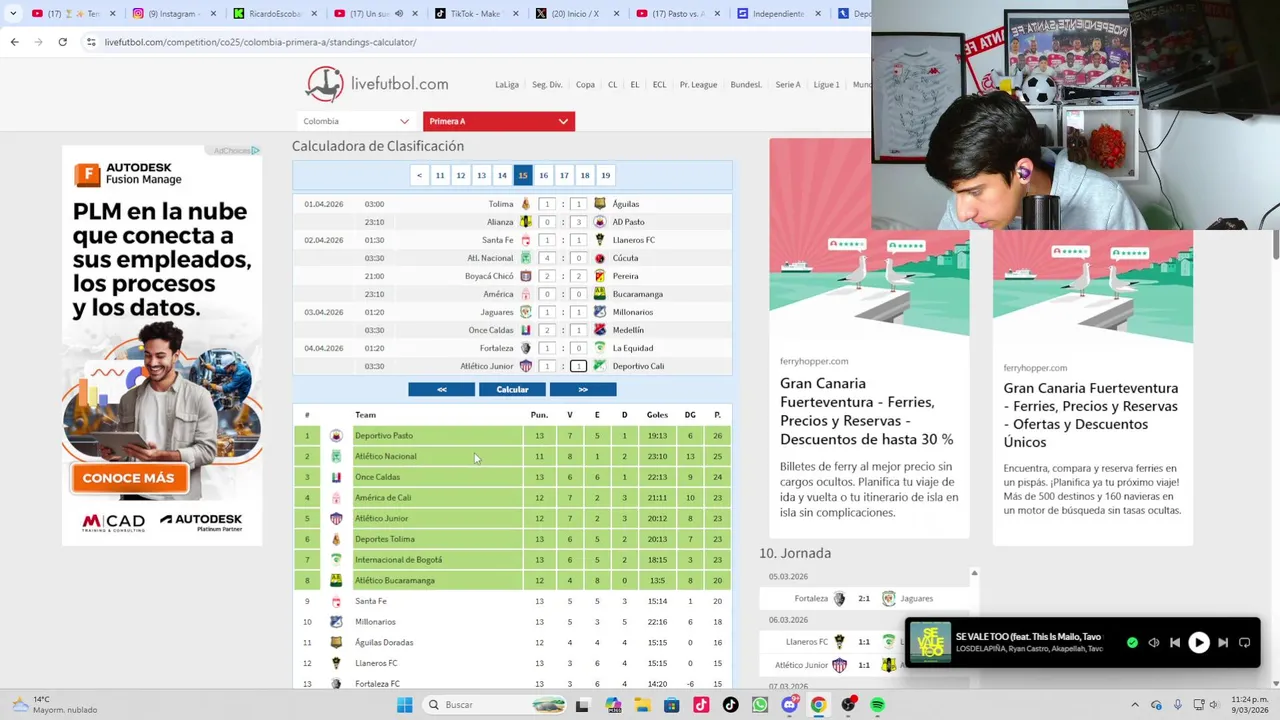Click the '>>' next round button
This screenshot has height=720, width=1280.
tap(583, 389)
